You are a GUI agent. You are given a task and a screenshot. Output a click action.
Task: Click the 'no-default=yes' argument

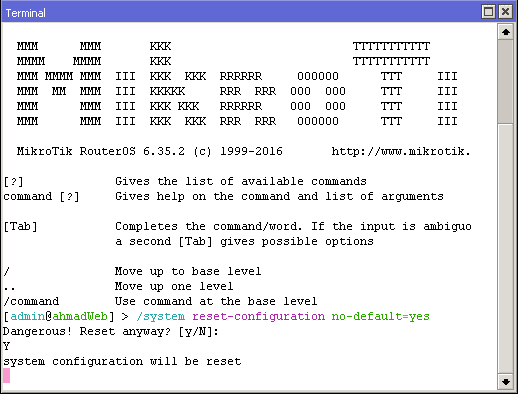[x=381, y=316]
